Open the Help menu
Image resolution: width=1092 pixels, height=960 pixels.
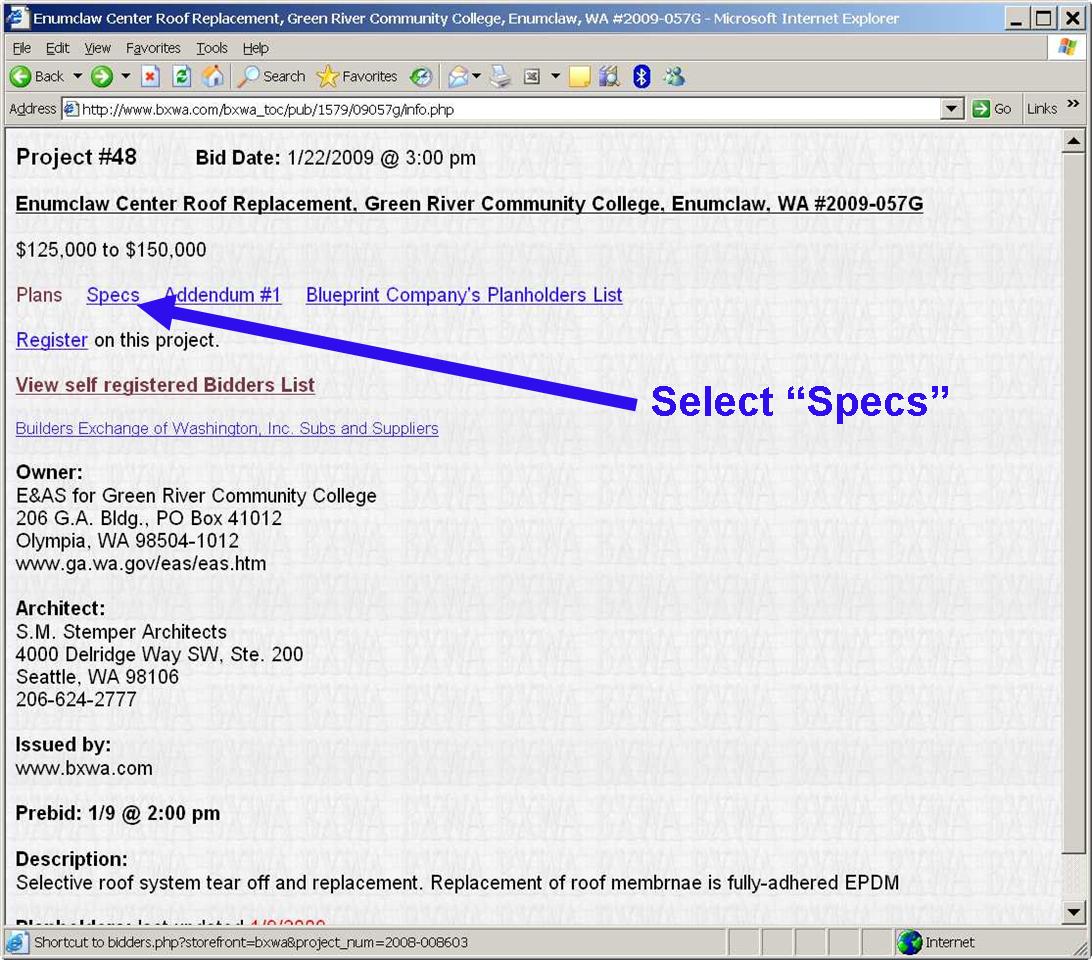pyautogui.click(x=256, y=48)
